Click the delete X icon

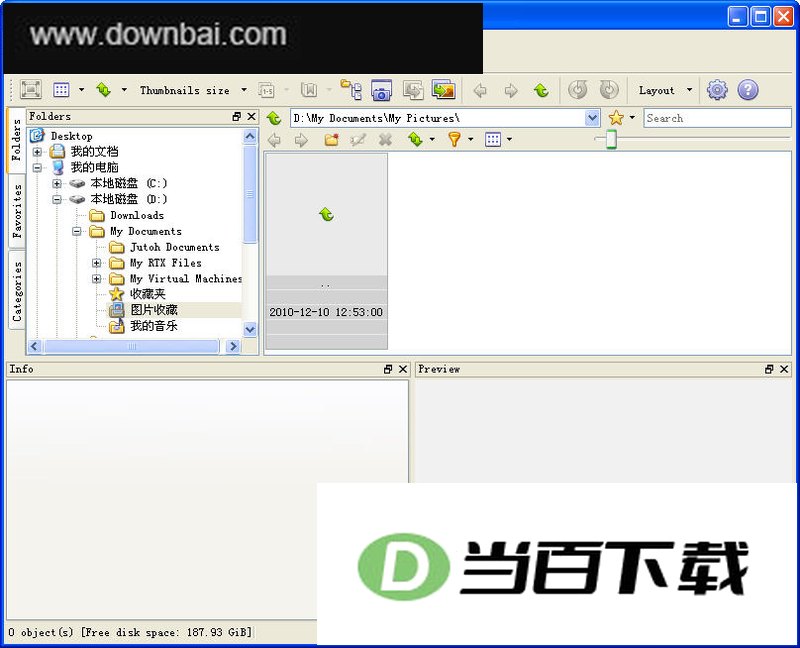385,139
